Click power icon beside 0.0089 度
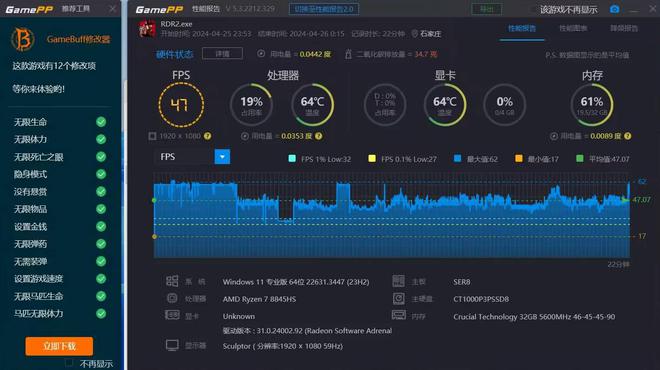Viewport: 660px width, 370px height. tap(554, 136)
